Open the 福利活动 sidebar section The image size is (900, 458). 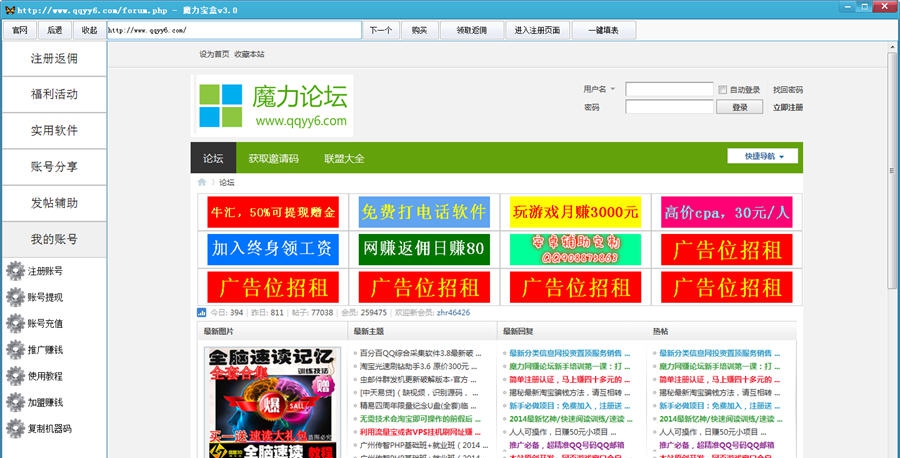coord(54,95)
